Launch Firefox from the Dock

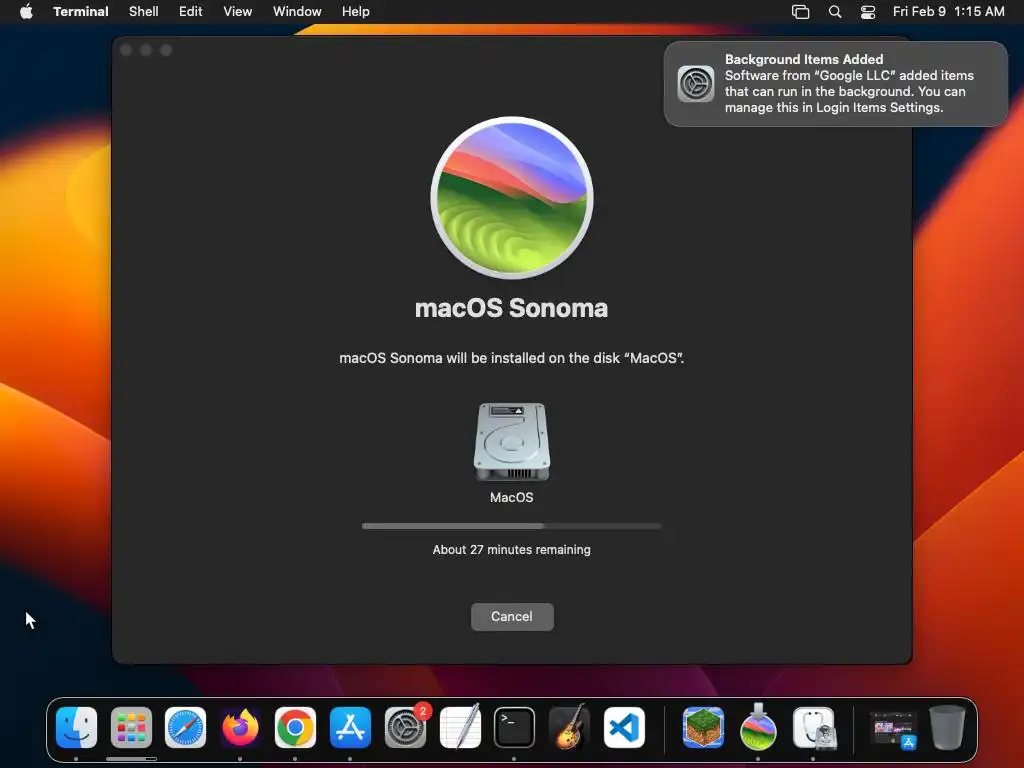click(x=240, y=728)
